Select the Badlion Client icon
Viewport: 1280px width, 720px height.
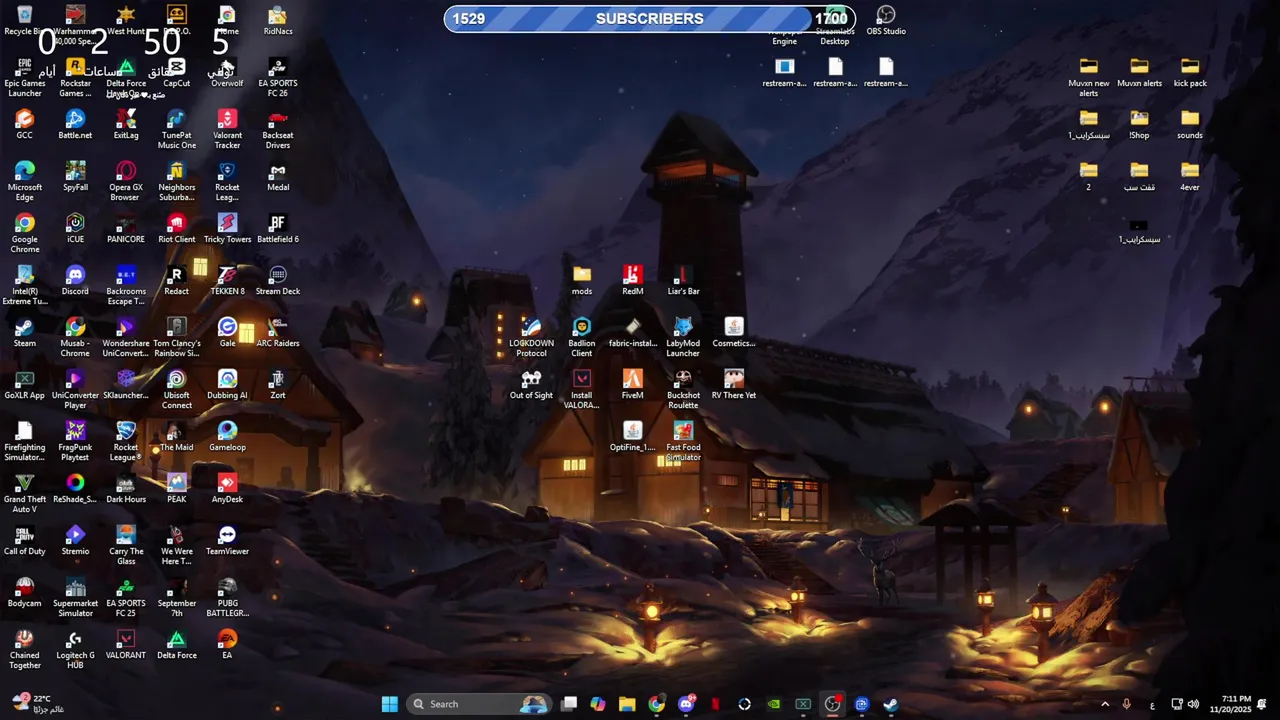[582, 338]
